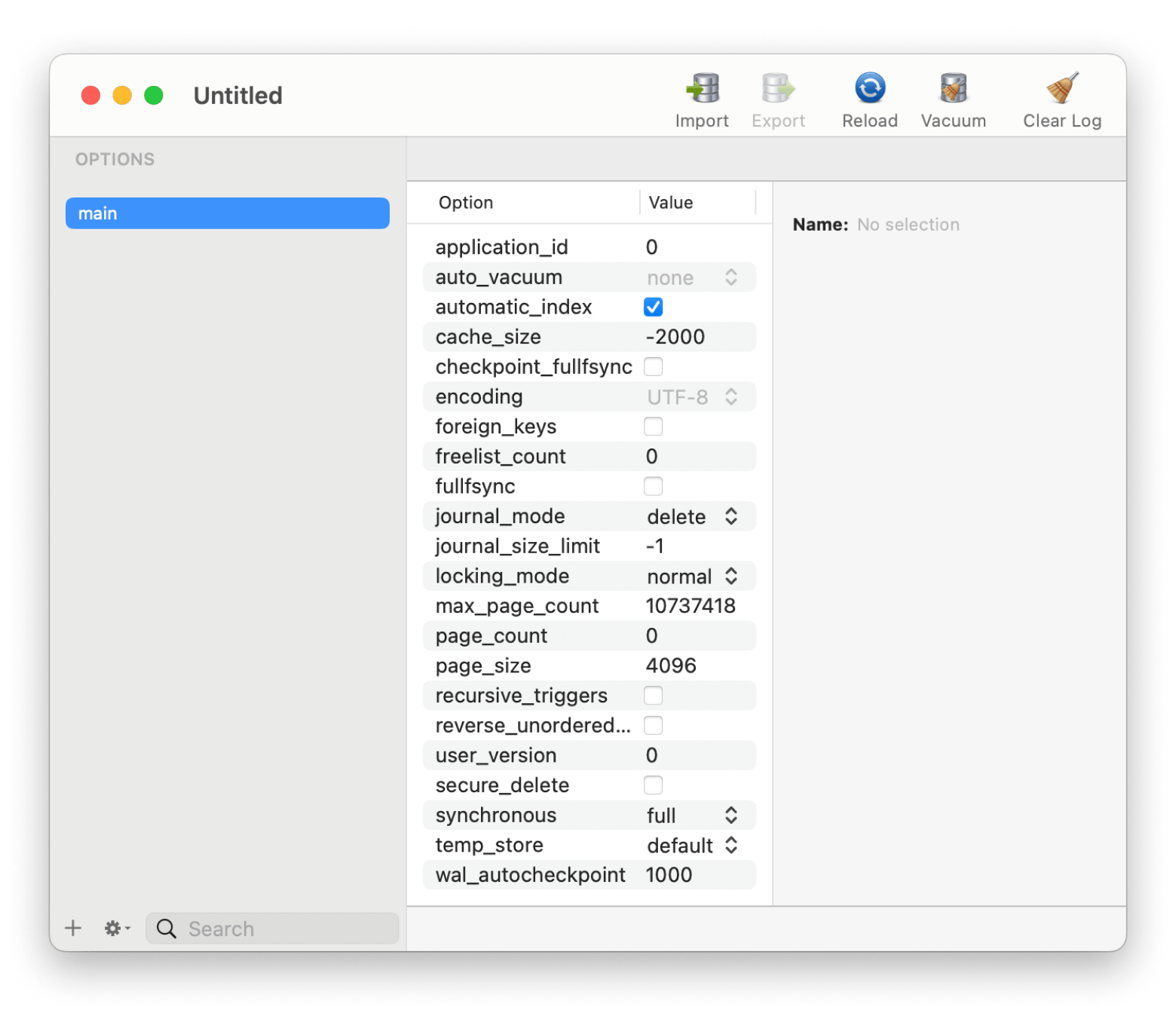Open the journal_mode dropdown

691,516
